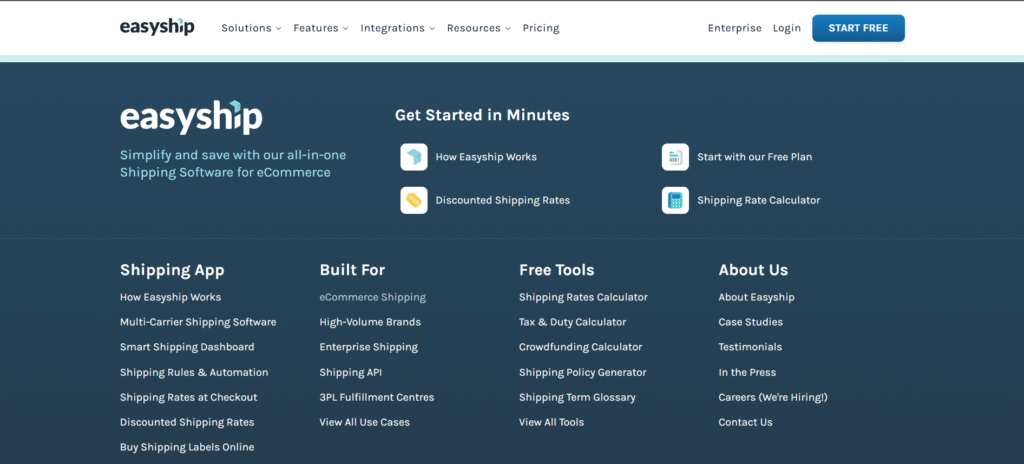Open Shipping Policy Generator link
This screenshot has width=1024, height=464.
583,373
